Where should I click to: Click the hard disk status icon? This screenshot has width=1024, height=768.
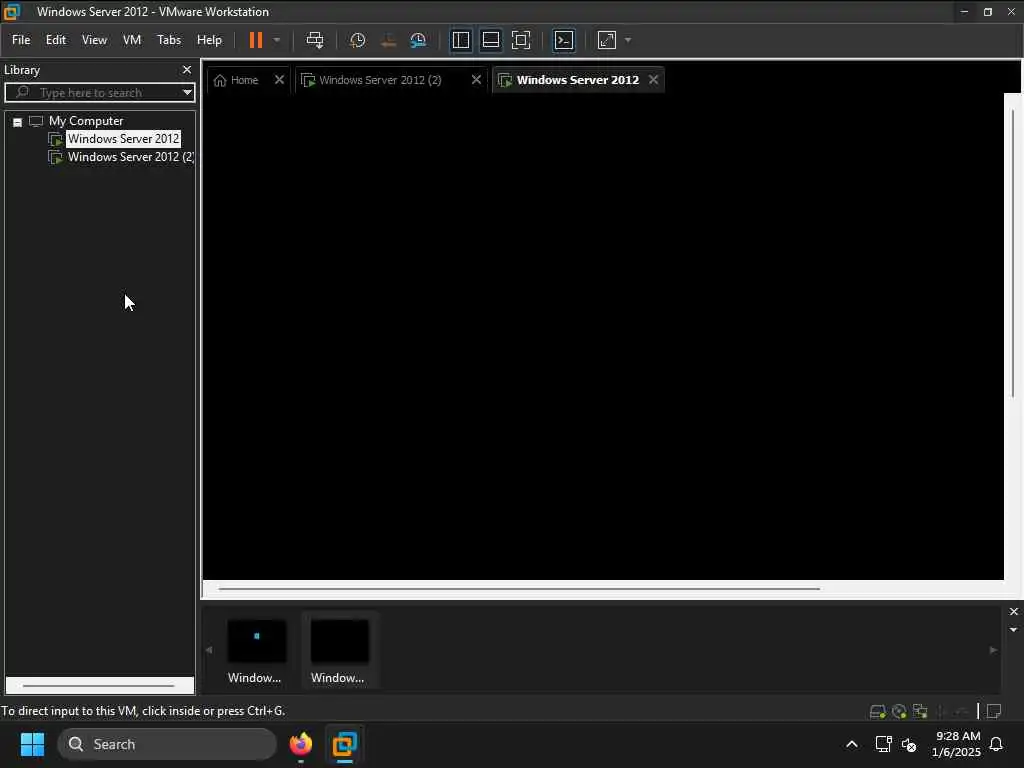coord(878,711)
